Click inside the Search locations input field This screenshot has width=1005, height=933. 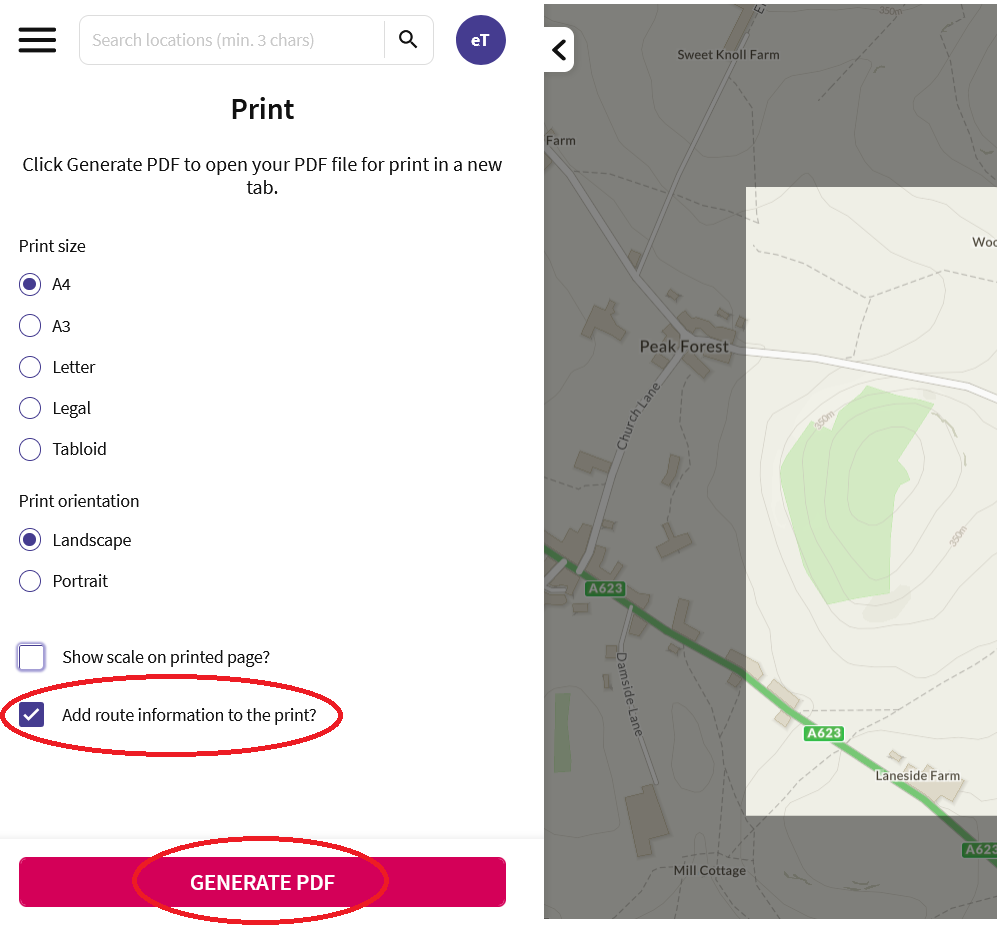(230, 39)
